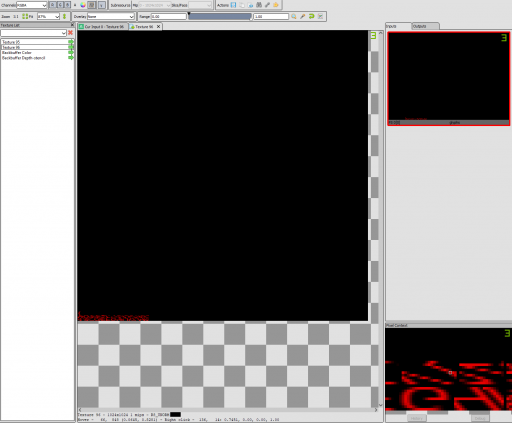512x423 pixels.
Task: Click the scroll down arrow of vertical scrollbar
Action: (381, 404)
